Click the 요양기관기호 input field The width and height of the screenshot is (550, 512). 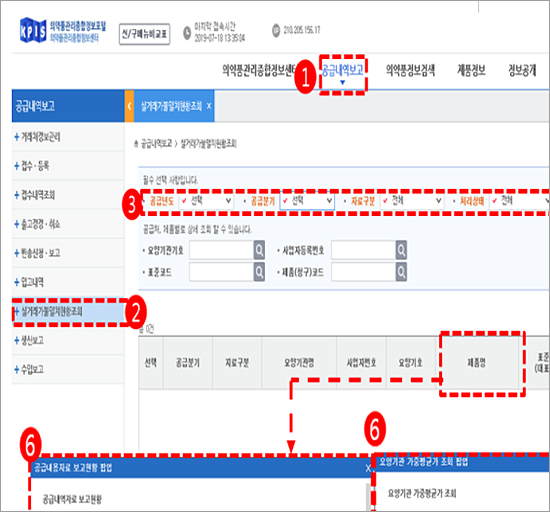click(221, 250)
